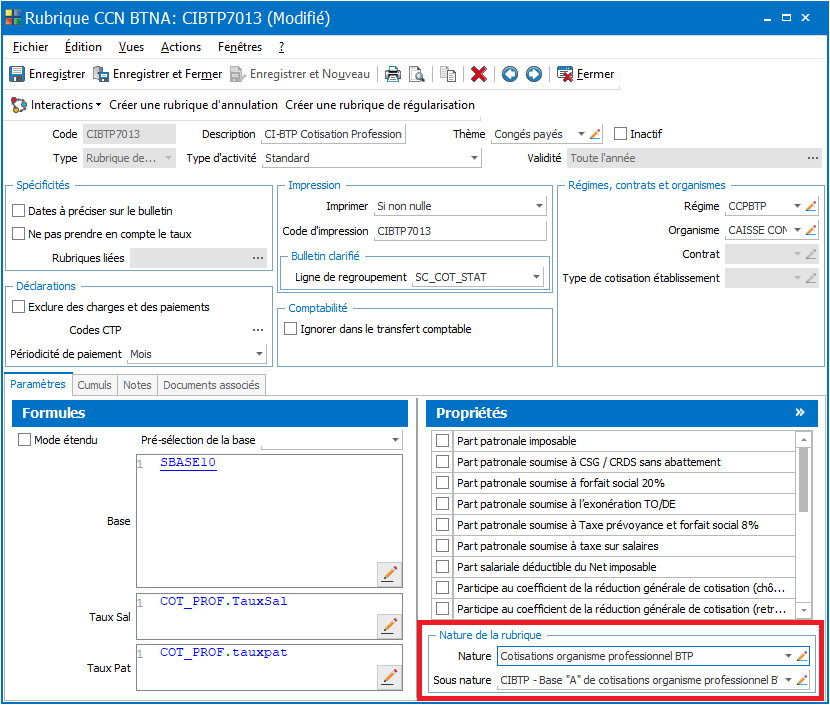Check Exclure des charges et des paiements
Viewport: 830px width, 705px height.
click(19, 306)
